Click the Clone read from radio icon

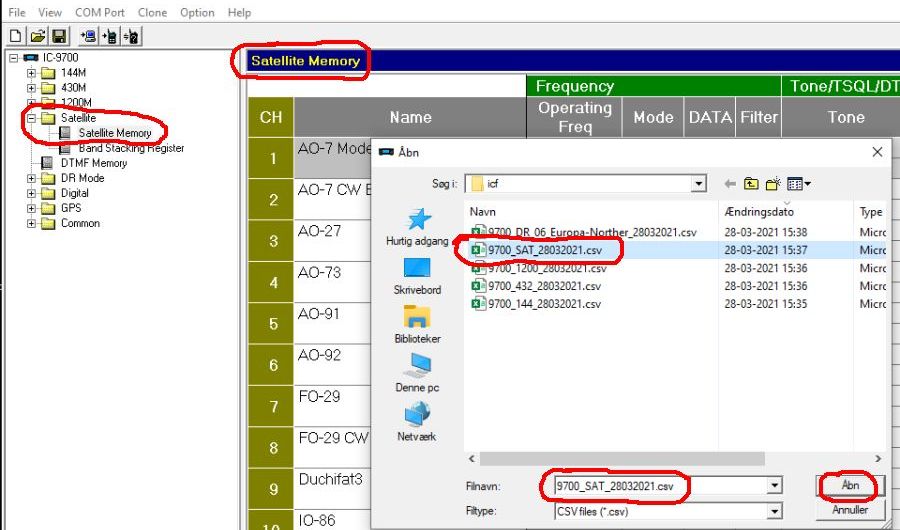pos(88,36)
